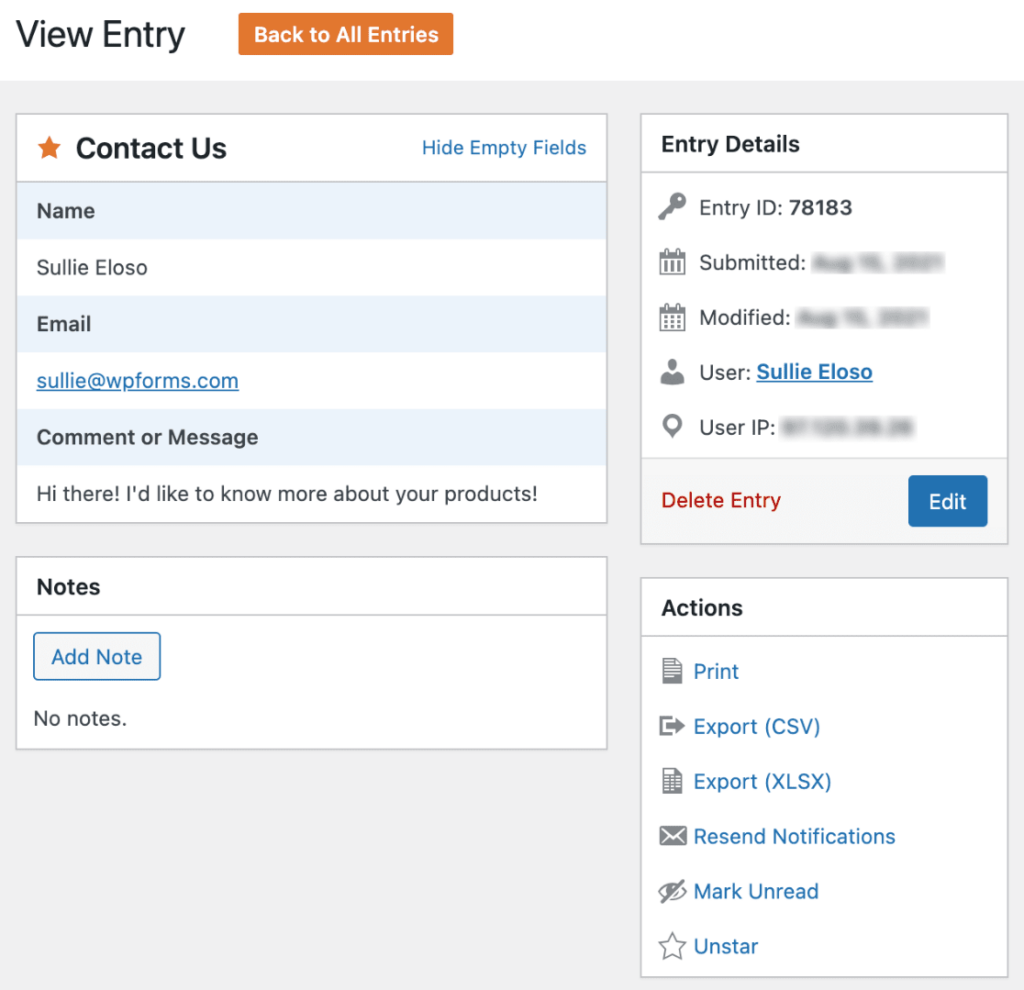
Task: Click the key icon next to Entry ID
Action: tap(674, 207)
